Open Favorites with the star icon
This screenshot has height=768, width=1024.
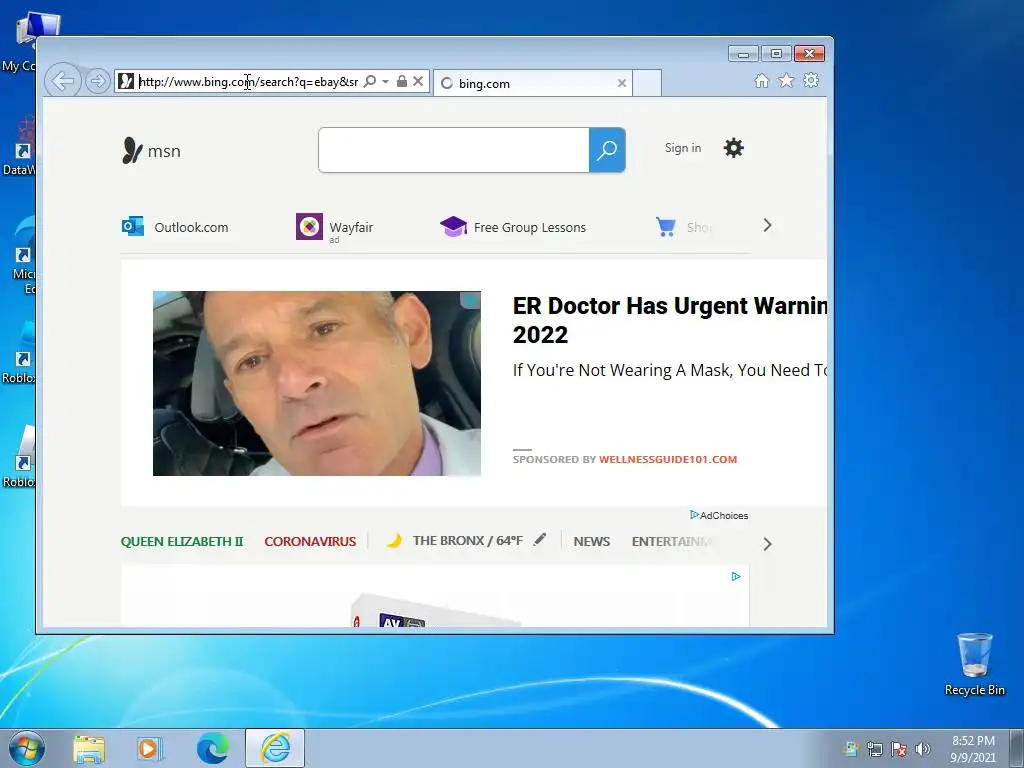pyautogui.click(x=786, y=80)
